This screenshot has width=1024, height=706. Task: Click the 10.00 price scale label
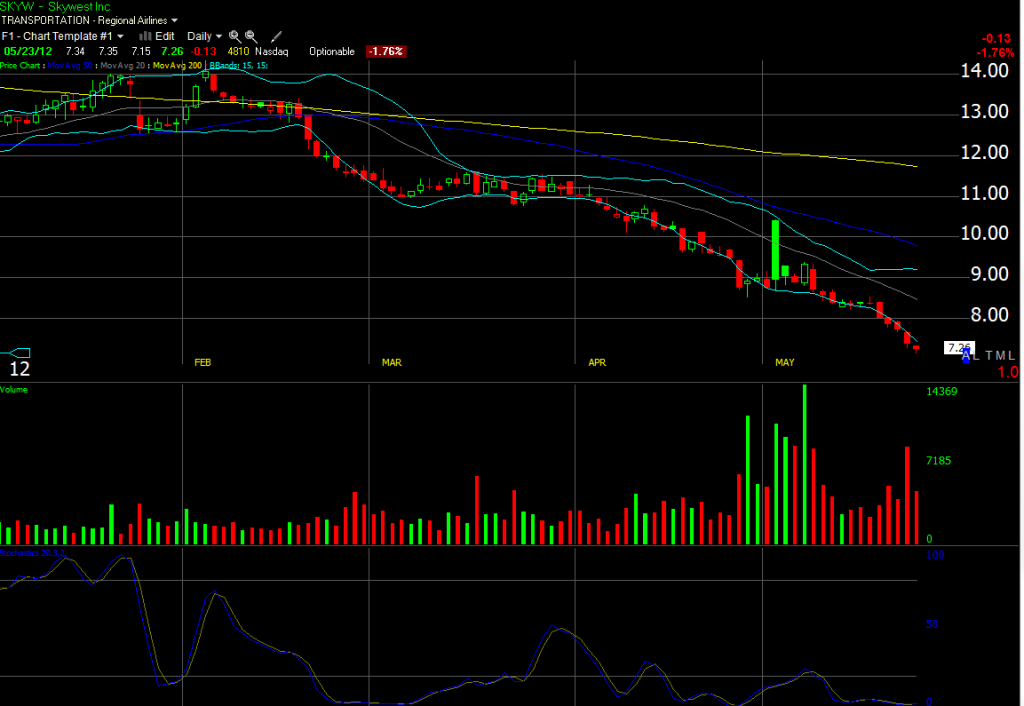[x=984, y=234]
